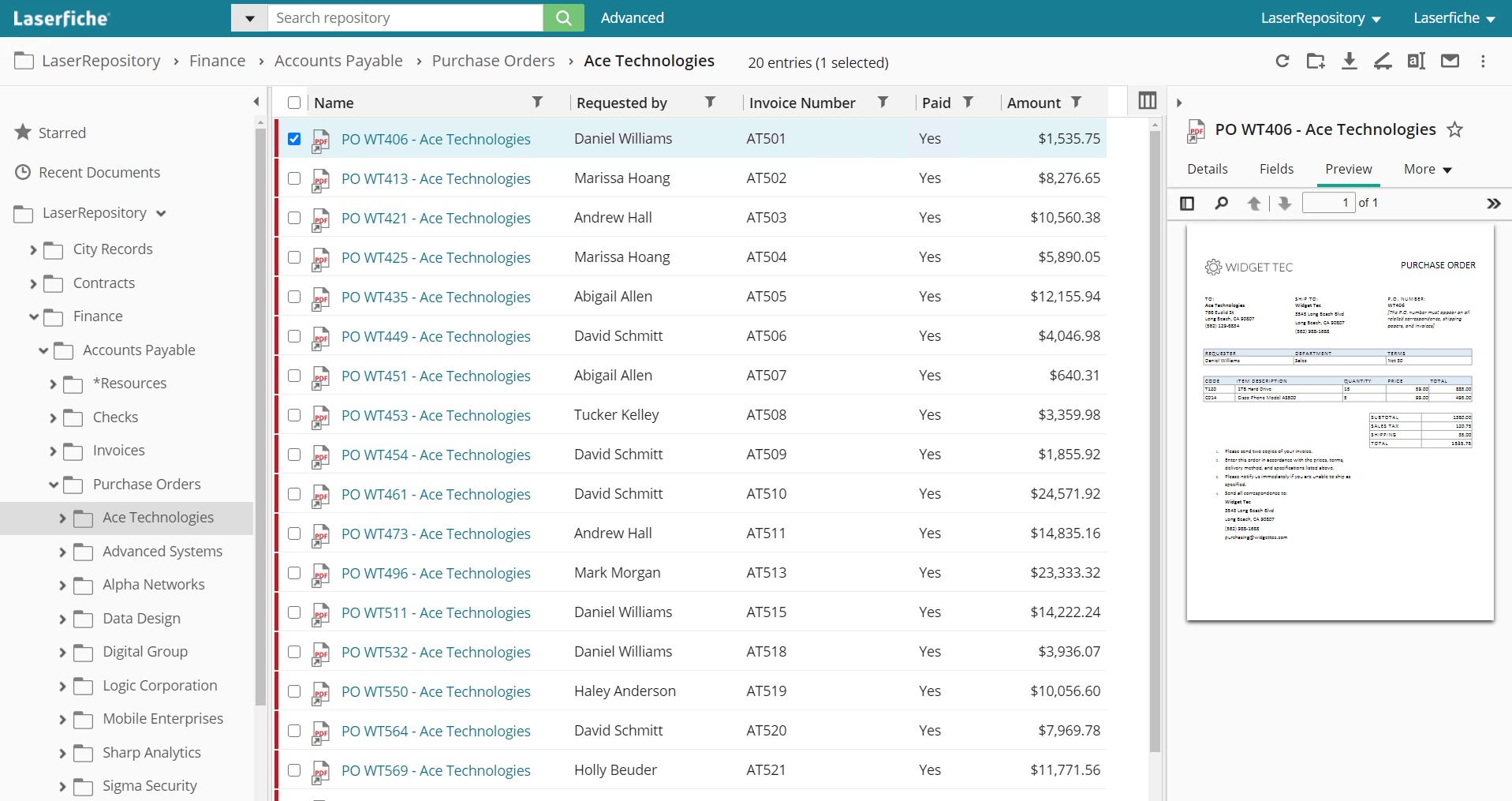Switch to the Fields tab

point(1275,169)
